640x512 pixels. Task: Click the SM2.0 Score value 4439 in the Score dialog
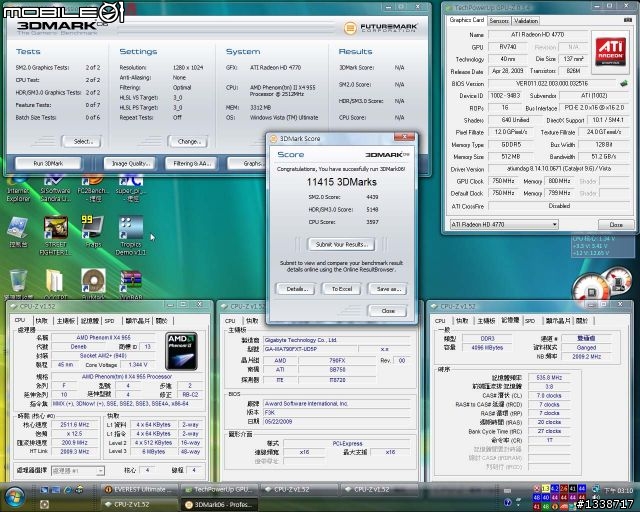tap(372, 197)
